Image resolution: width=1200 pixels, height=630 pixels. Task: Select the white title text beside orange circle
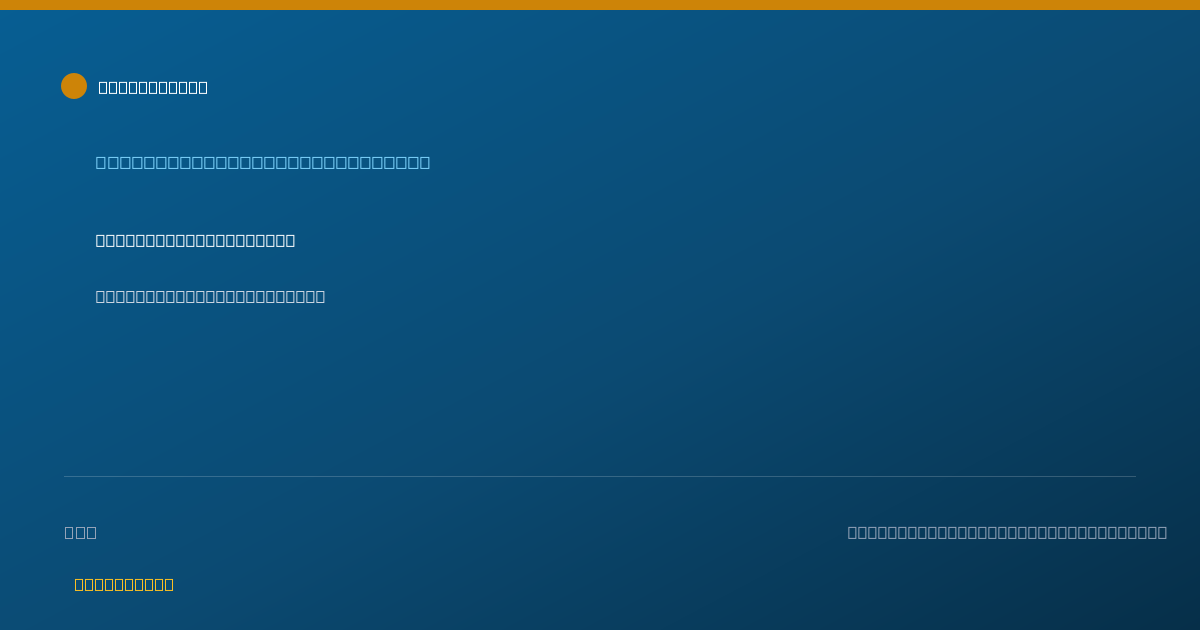click(x=153, y=87)
